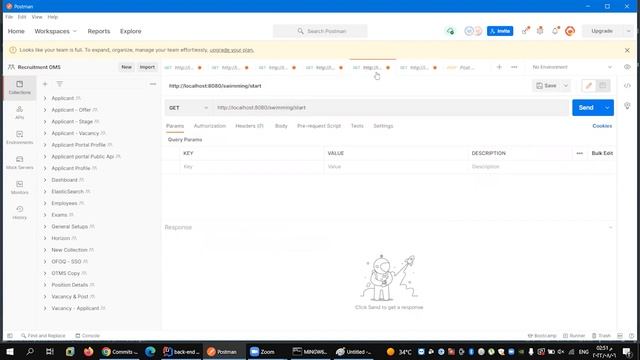This screenshot has height=360, width=640.
Task: Open the Mock Servers sidebar panel
Action: click(x=20, y=162)
